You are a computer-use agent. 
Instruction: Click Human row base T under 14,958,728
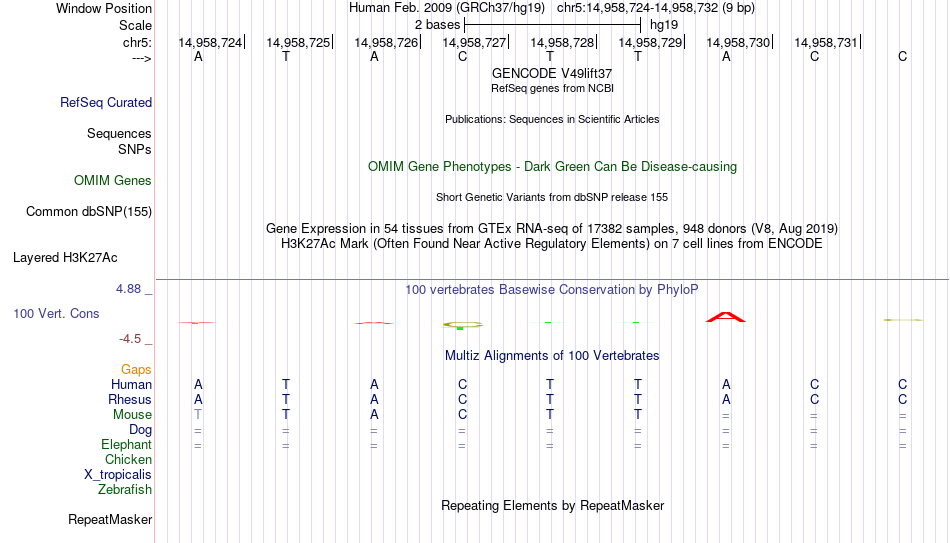pos(550,384)
